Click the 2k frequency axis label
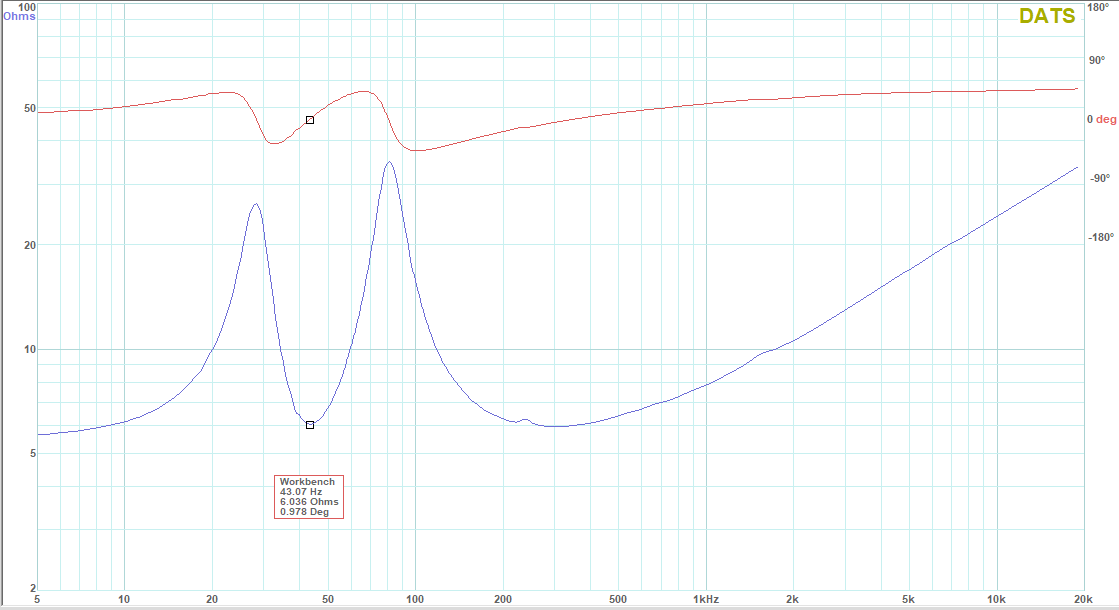The height and width of the screenshot is (610, 1119). 792,599
